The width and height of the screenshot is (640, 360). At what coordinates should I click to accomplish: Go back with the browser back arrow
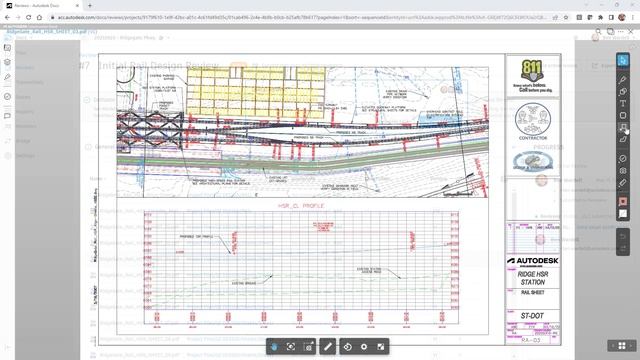(x=7, y=18)
